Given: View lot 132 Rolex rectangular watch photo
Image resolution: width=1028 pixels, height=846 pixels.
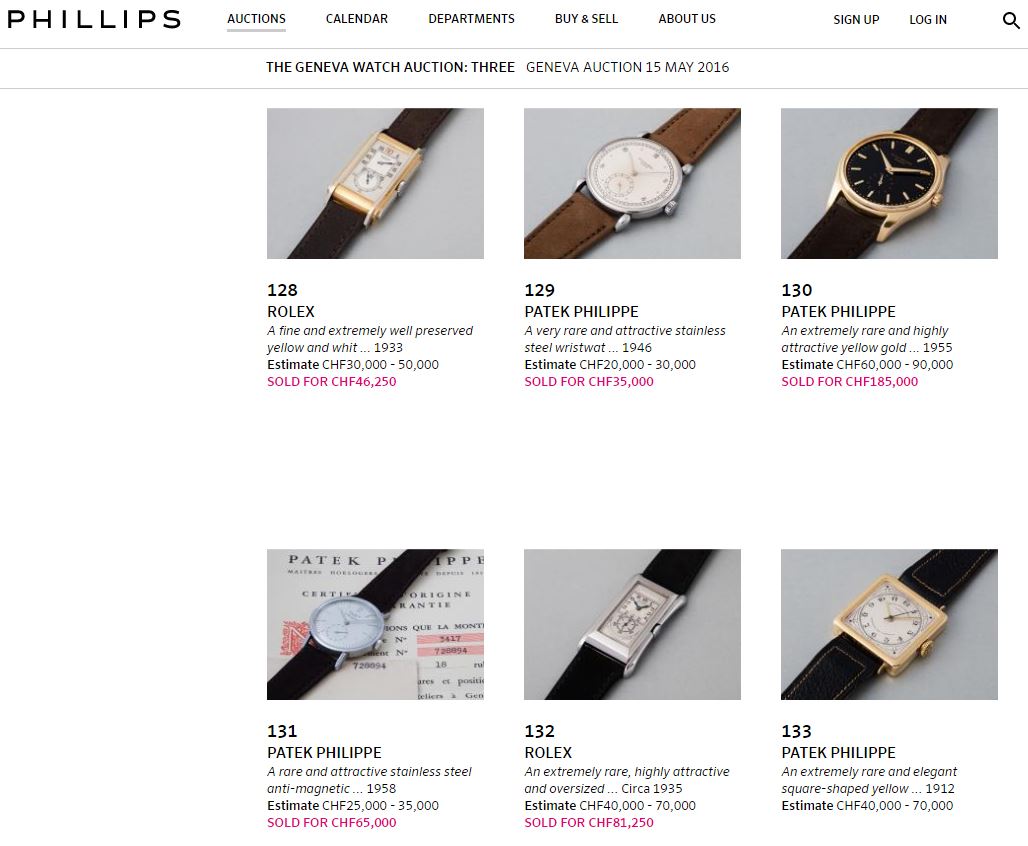Looking at the screenshot, I should pyautogui.click(x=632, y=624).
